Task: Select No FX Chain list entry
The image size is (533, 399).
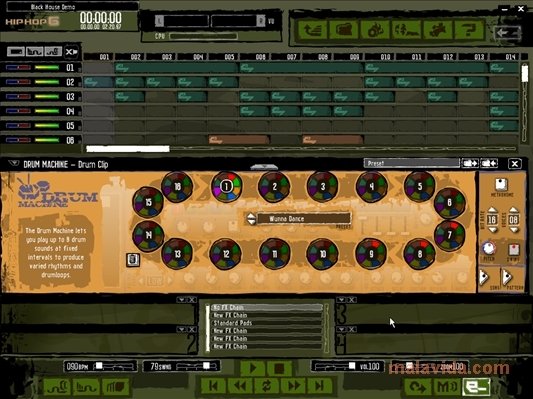Action: pyautogui.click(x=266, y=308)
